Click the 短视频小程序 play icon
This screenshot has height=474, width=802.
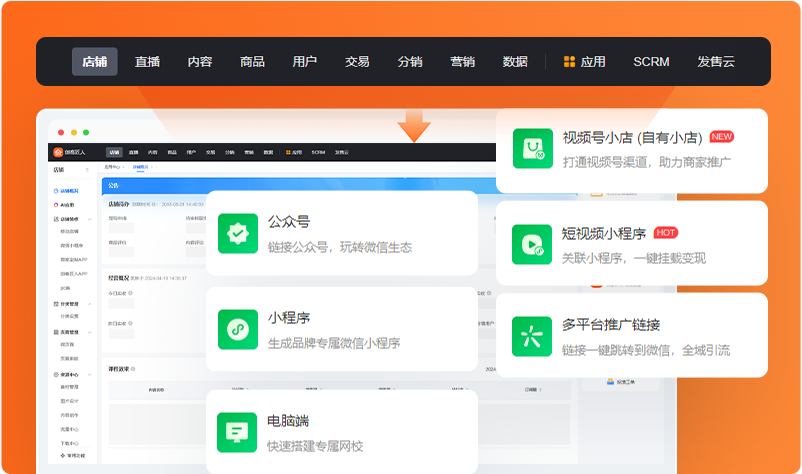532,243
